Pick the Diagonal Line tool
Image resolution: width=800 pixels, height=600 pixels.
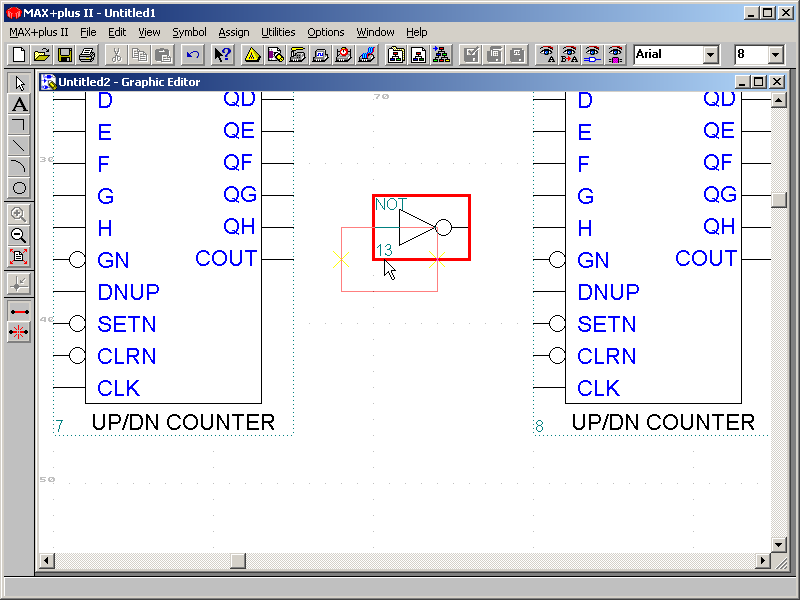[19, 146]
